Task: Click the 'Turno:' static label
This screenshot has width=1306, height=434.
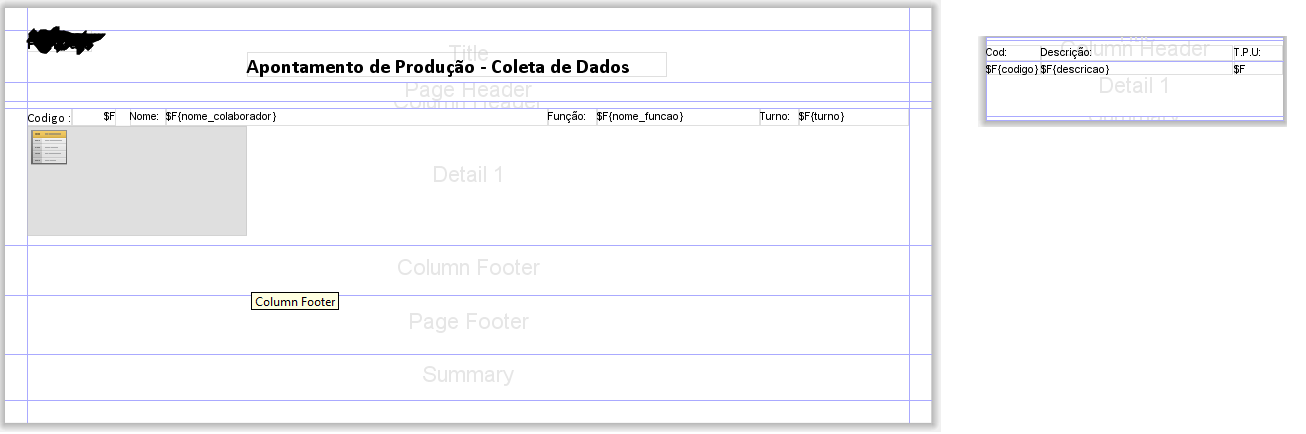Action: (x=775, y=117)
